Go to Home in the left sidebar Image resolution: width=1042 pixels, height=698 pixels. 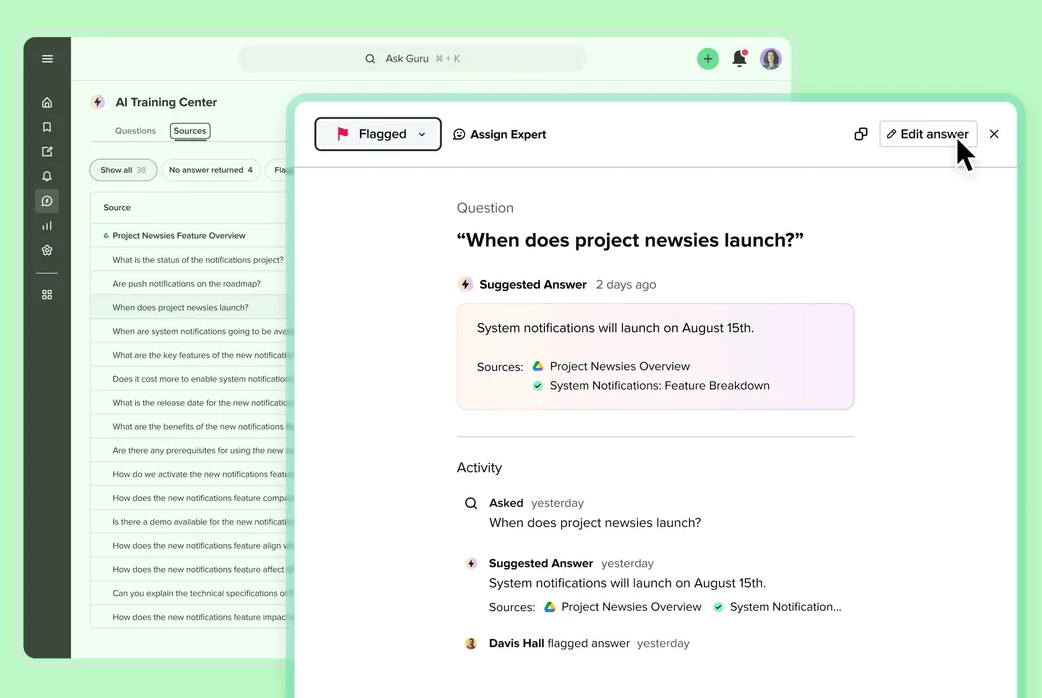(47, 102)
